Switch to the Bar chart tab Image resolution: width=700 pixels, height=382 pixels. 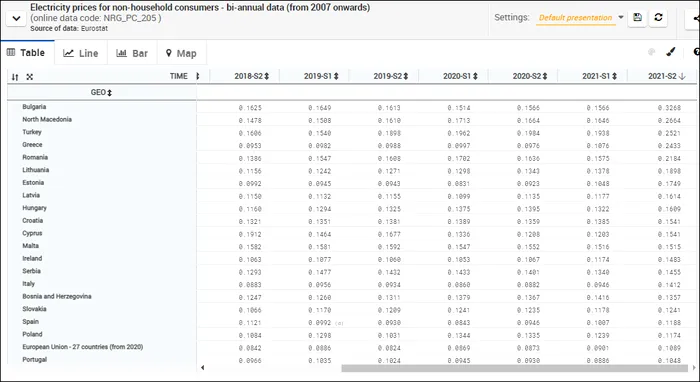point(132,53)
